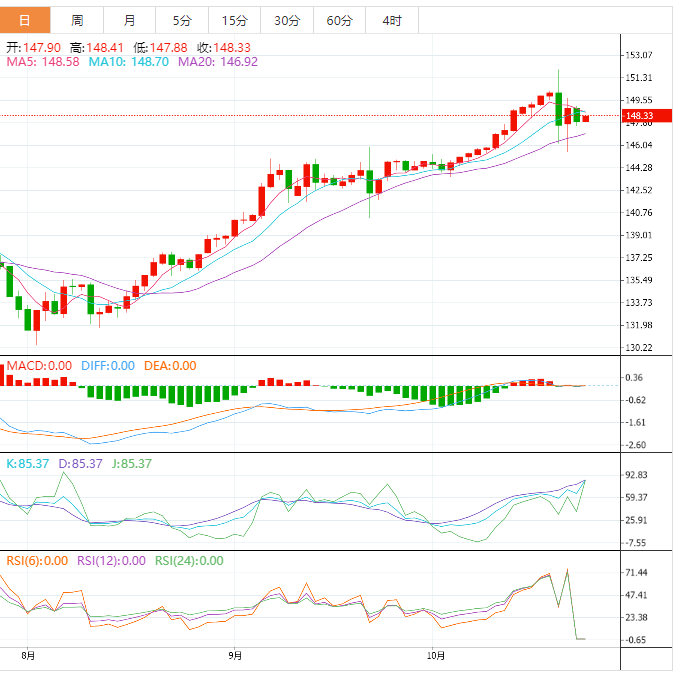
Task: Click the 130.22 price axis label
Action: click(639, 348)
